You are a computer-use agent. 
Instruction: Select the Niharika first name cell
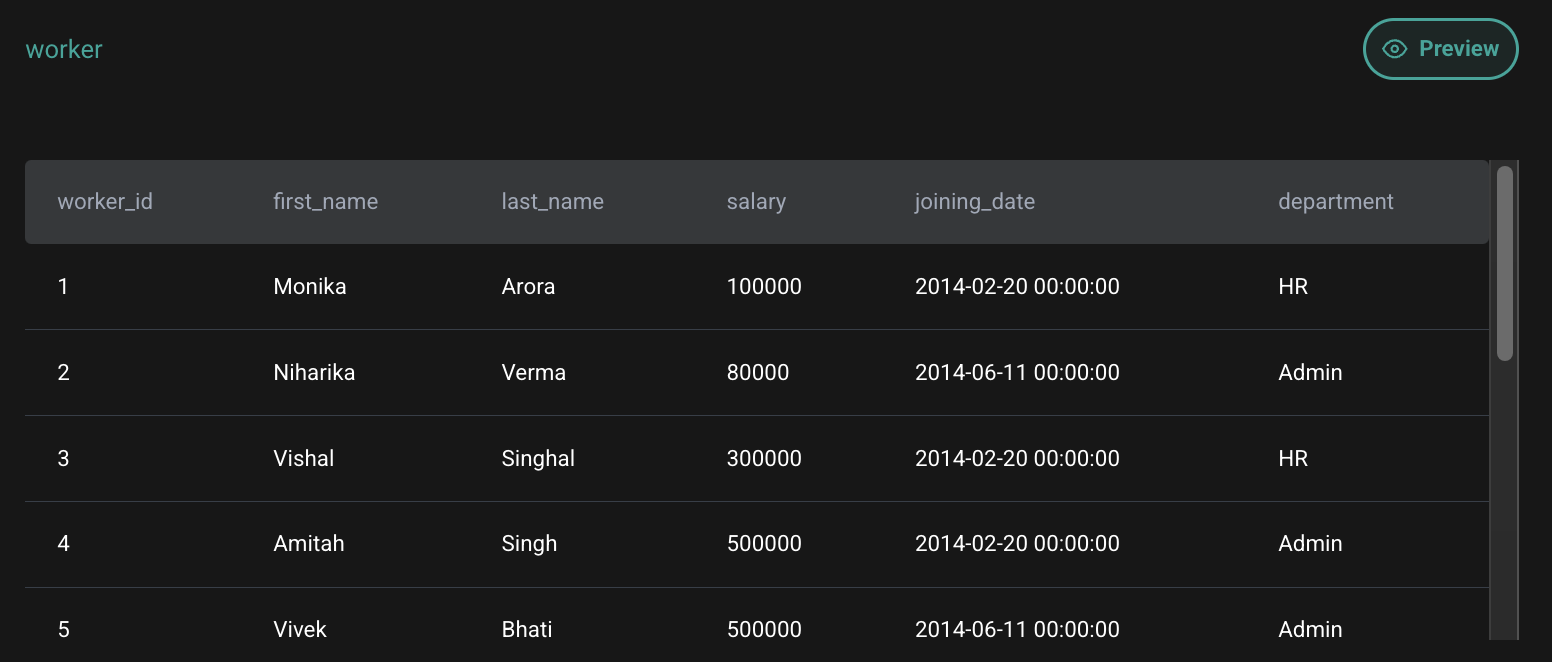[314, 373]
